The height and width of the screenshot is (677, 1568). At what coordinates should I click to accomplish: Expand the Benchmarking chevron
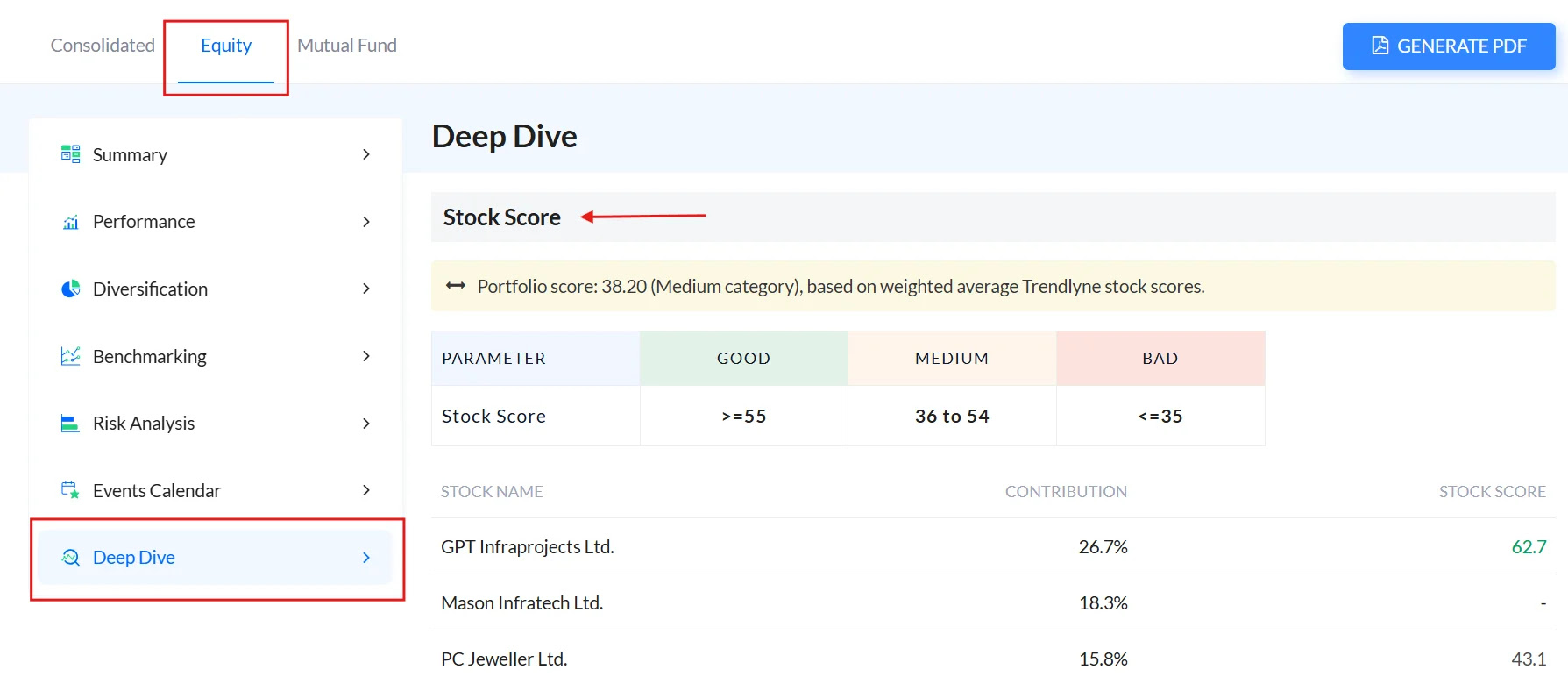point(366,356)
